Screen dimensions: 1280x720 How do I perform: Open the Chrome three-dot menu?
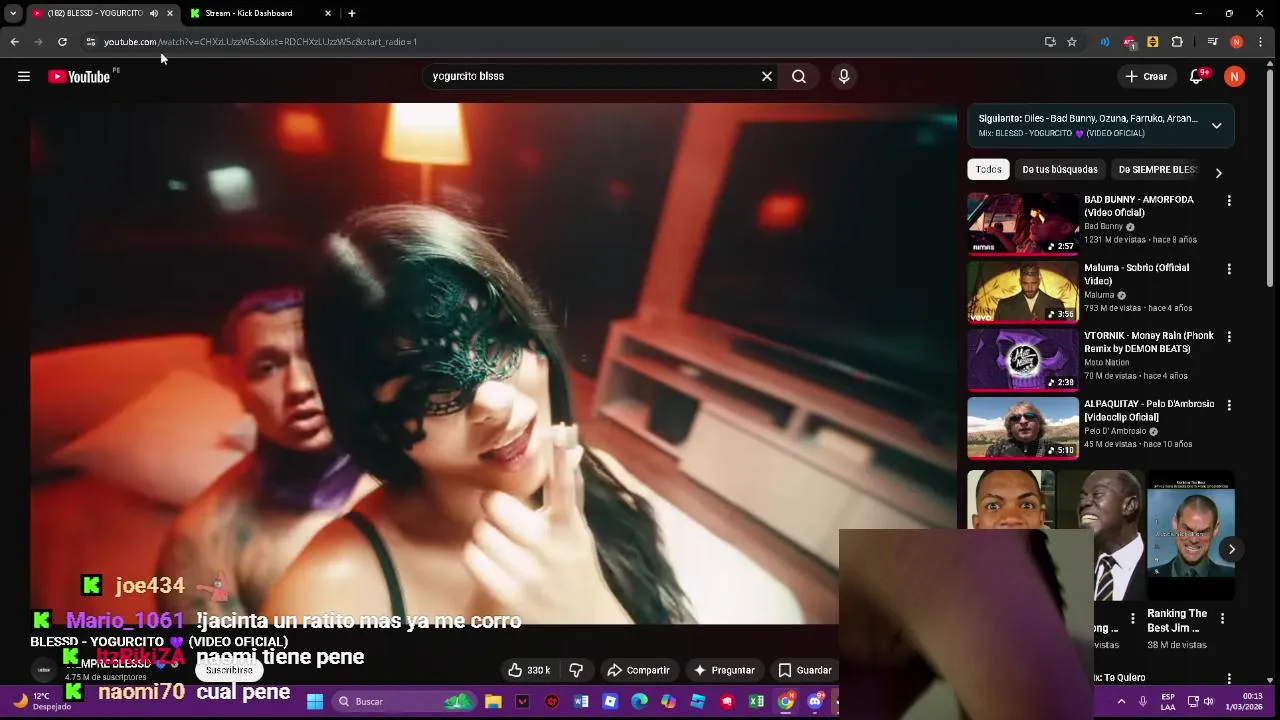[1261, 42]
